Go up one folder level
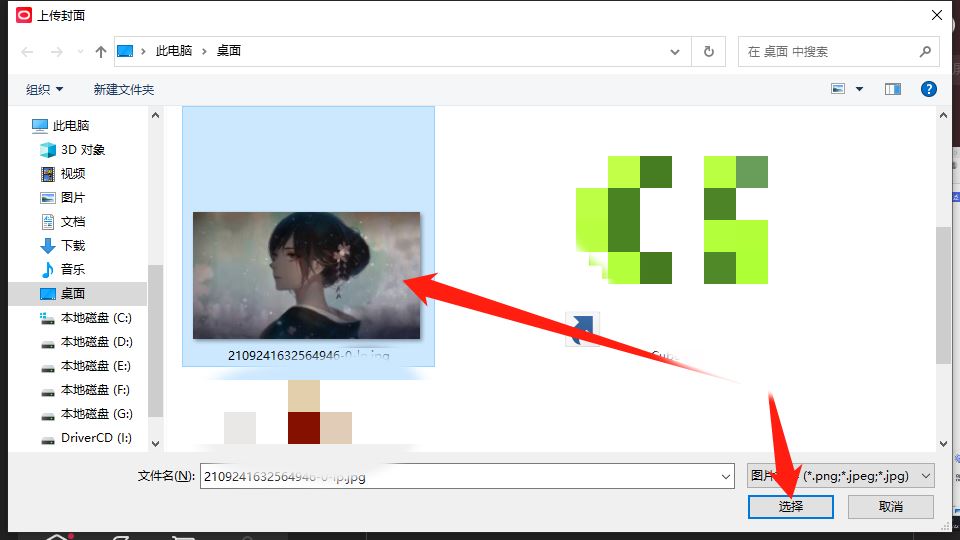The image size is (960, 540). pyautogui.click(x=101, y=52)
